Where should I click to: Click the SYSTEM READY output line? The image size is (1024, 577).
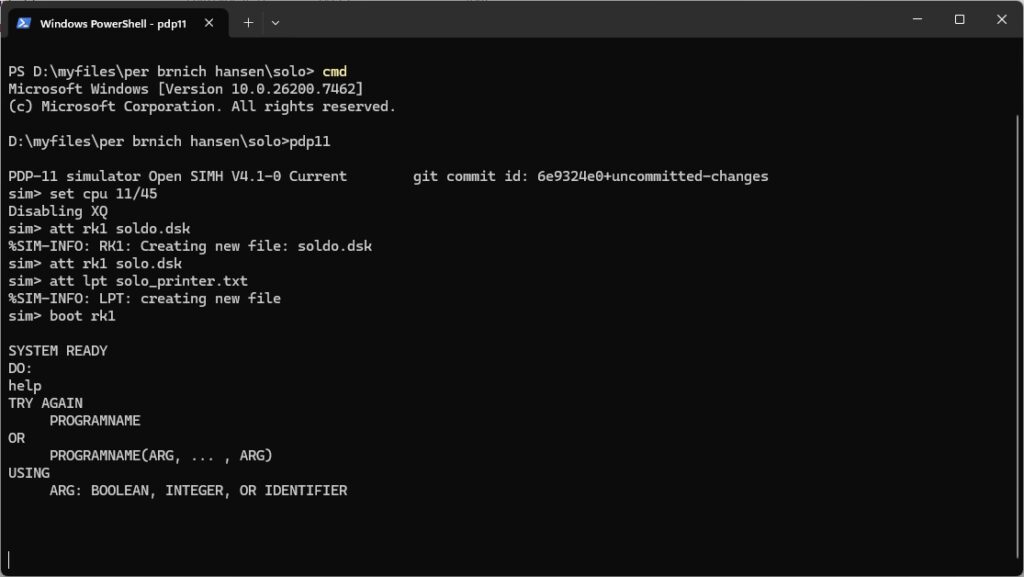pos(58,351)
